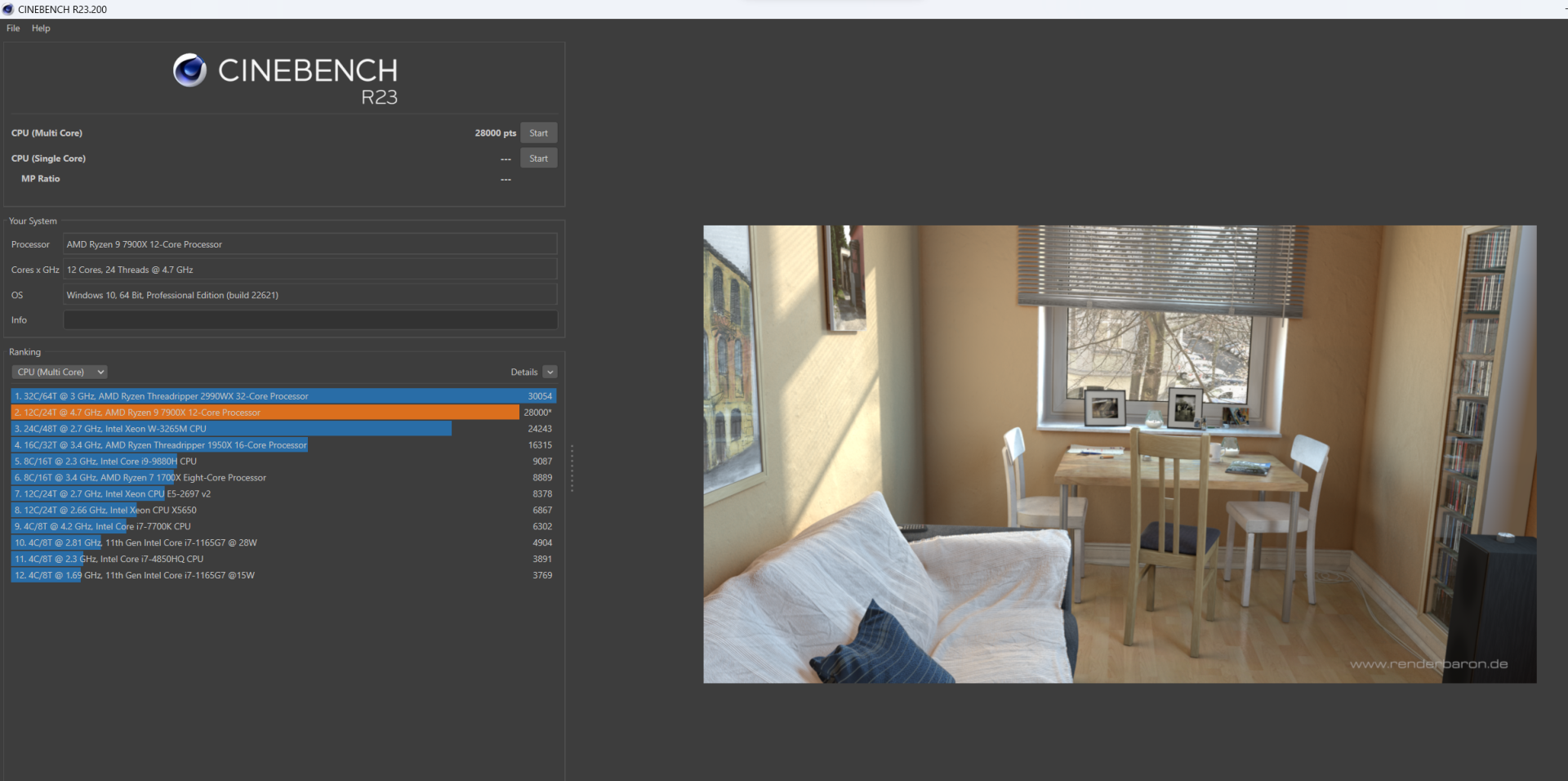Select the i7-1165G7 @ 28W ranking row

[284, 543]
